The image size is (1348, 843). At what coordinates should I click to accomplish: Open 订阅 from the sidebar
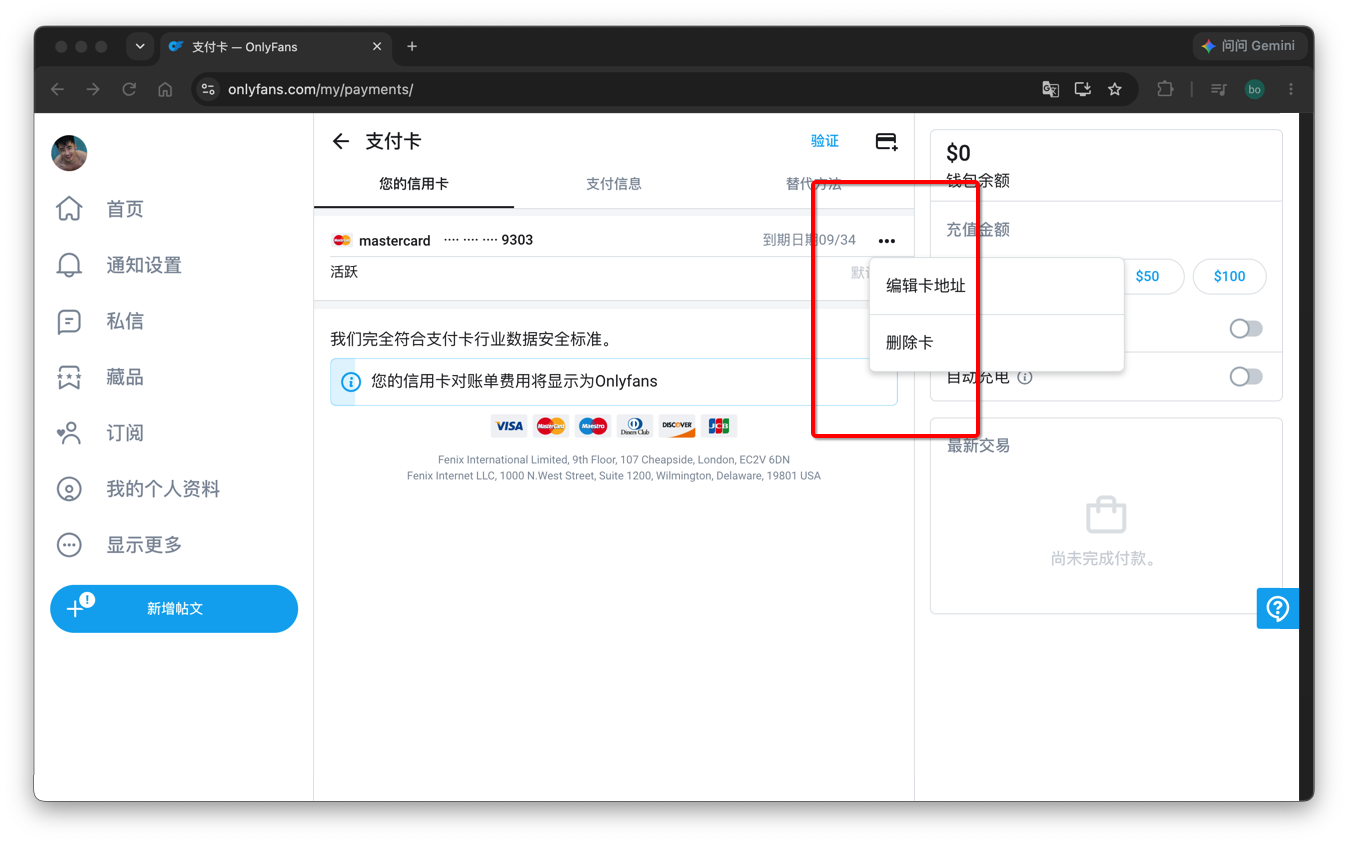pyautogui.click(x=125, y=433)
